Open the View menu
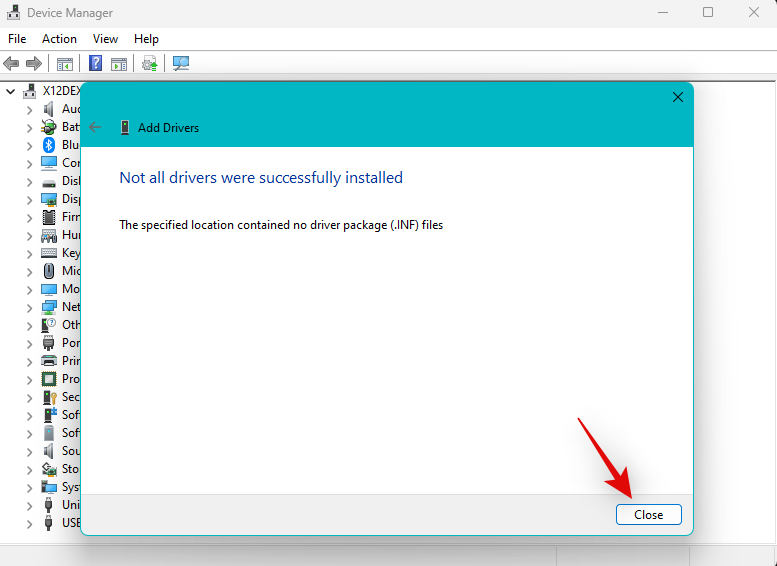777x566 pixels. point(105,39)
